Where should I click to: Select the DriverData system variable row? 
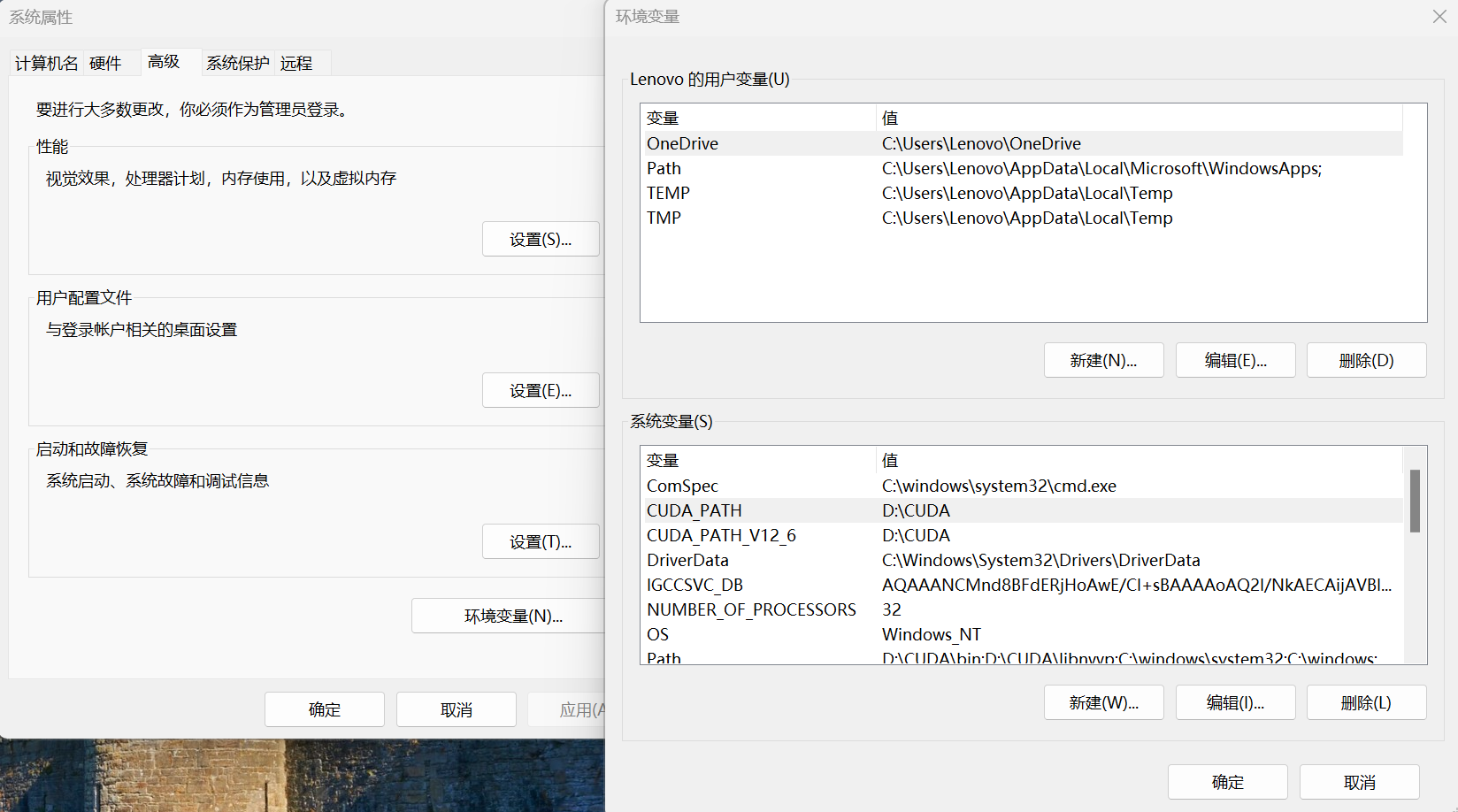click(1022, 560)
